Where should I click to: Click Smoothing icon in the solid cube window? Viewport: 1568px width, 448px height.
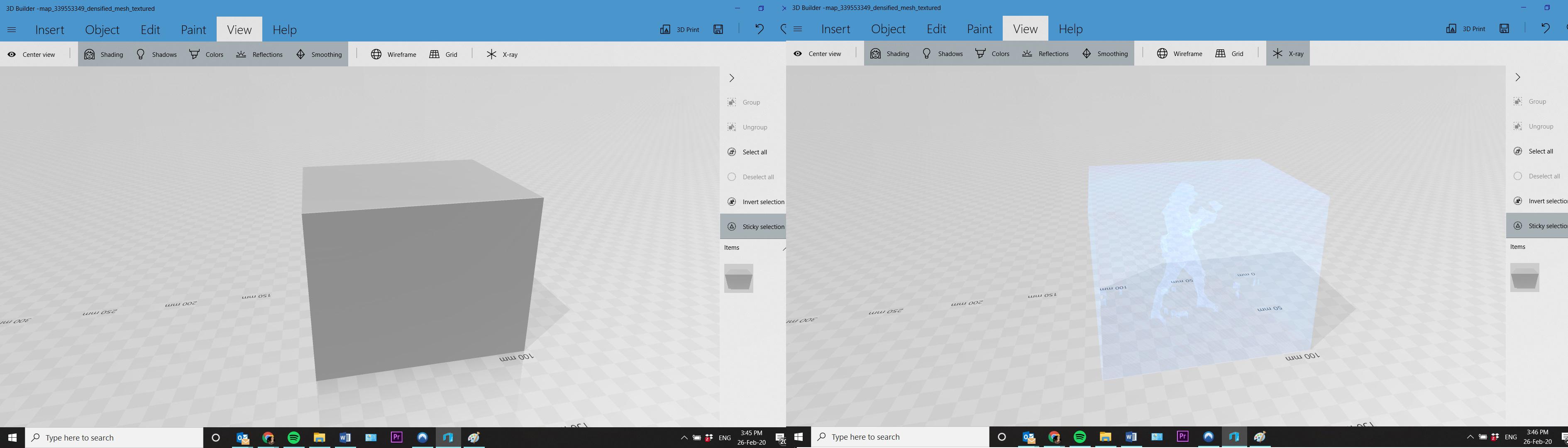point(301,54)
